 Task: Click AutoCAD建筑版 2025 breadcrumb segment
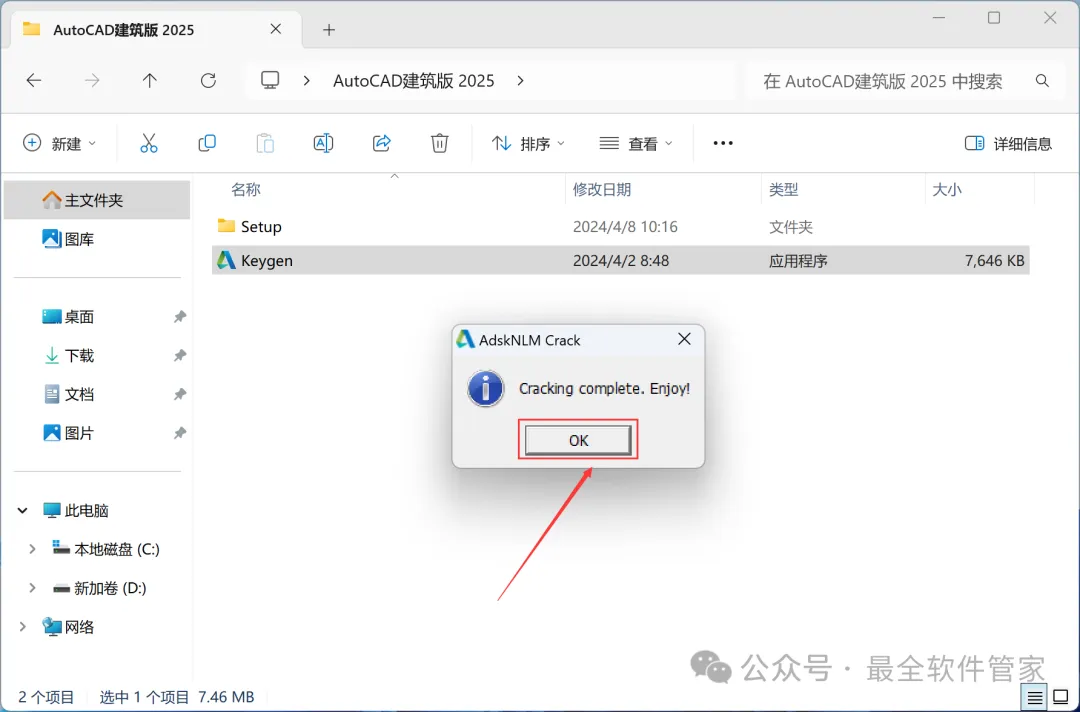[x=414, y=81]
